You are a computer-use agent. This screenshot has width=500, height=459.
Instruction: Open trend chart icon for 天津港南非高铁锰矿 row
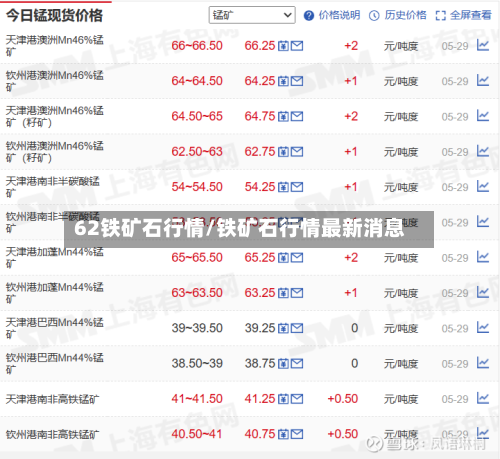click(483, 399)
